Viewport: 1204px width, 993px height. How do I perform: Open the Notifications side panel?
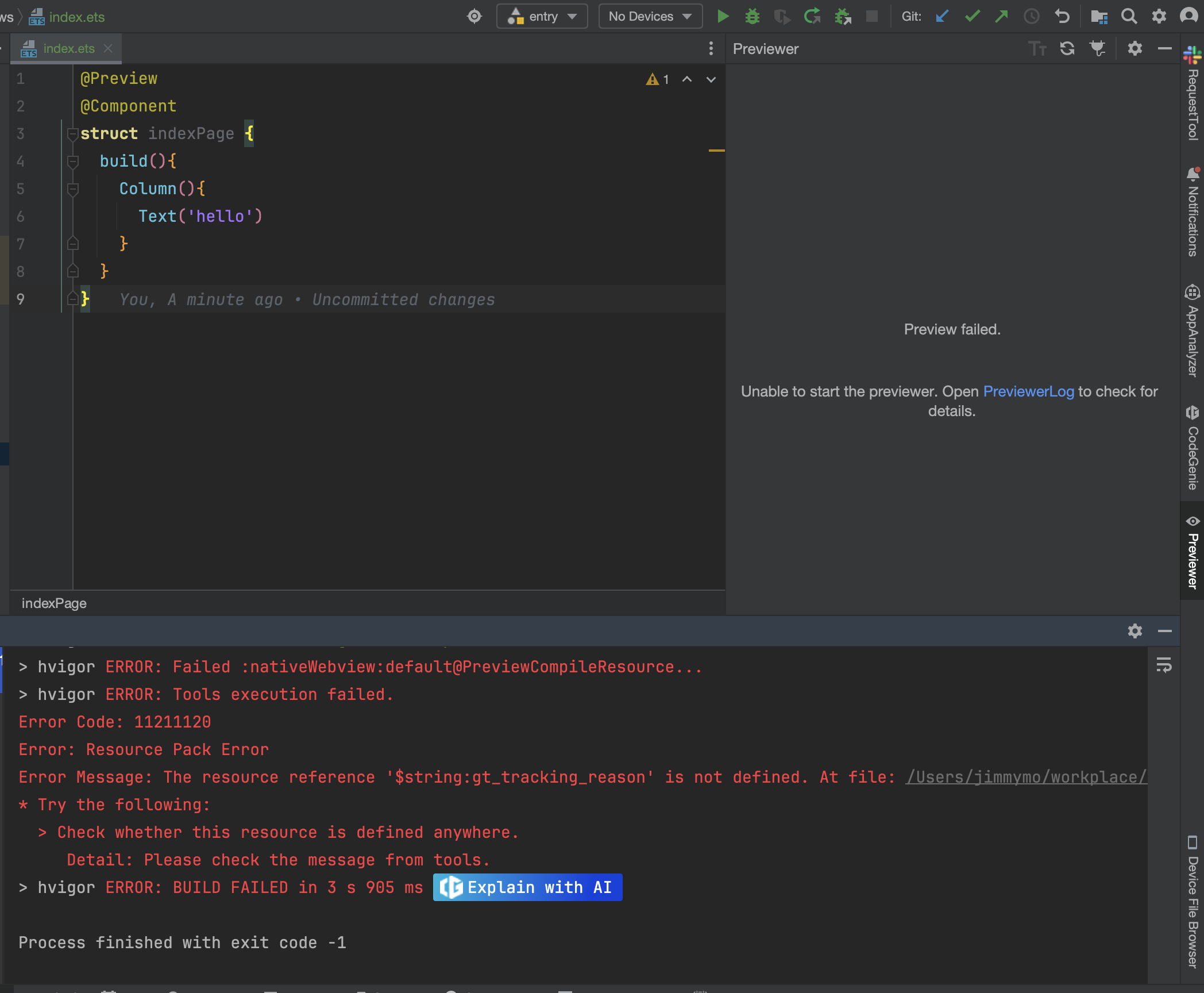[1193, 211]
